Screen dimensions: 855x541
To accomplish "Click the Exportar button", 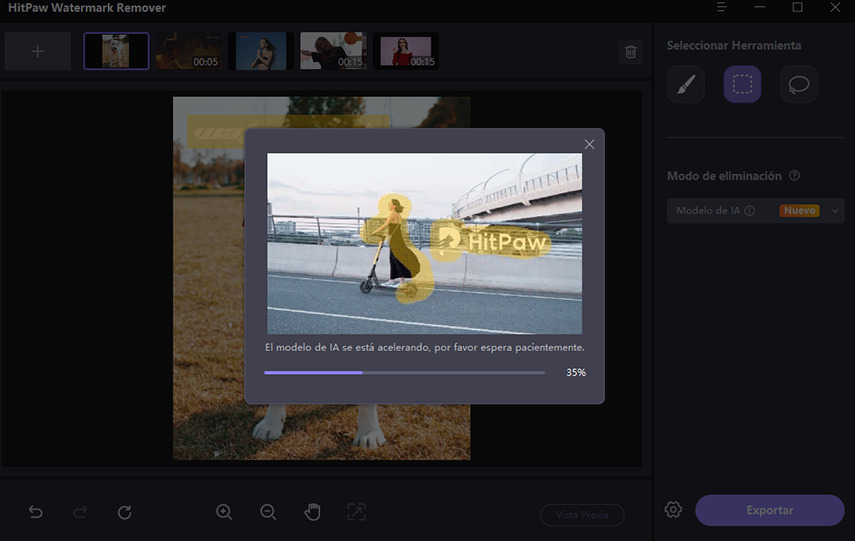I will (769, 510).
